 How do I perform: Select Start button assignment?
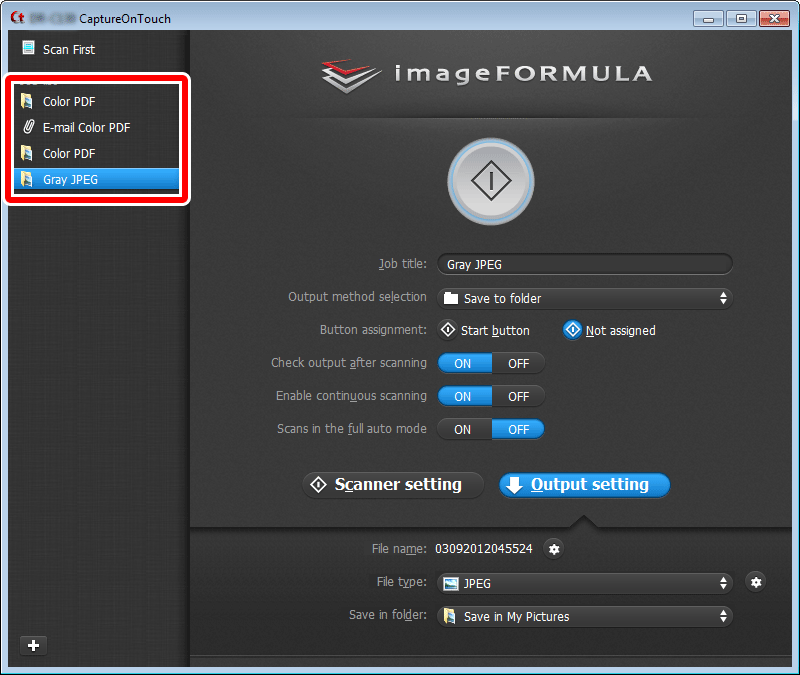[x=485, y=331]
